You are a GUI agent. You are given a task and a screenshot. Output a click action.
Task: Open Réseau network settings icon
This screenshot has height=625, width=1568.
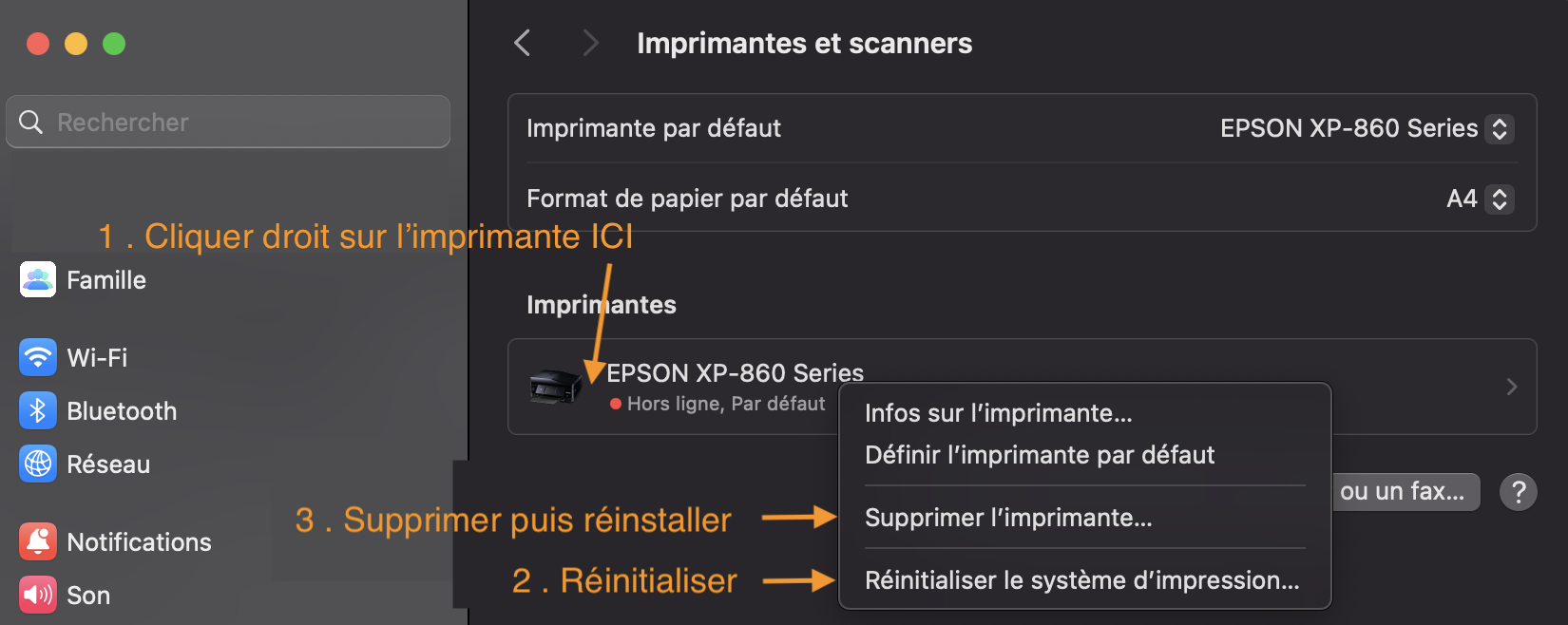[x=38, y=464]
